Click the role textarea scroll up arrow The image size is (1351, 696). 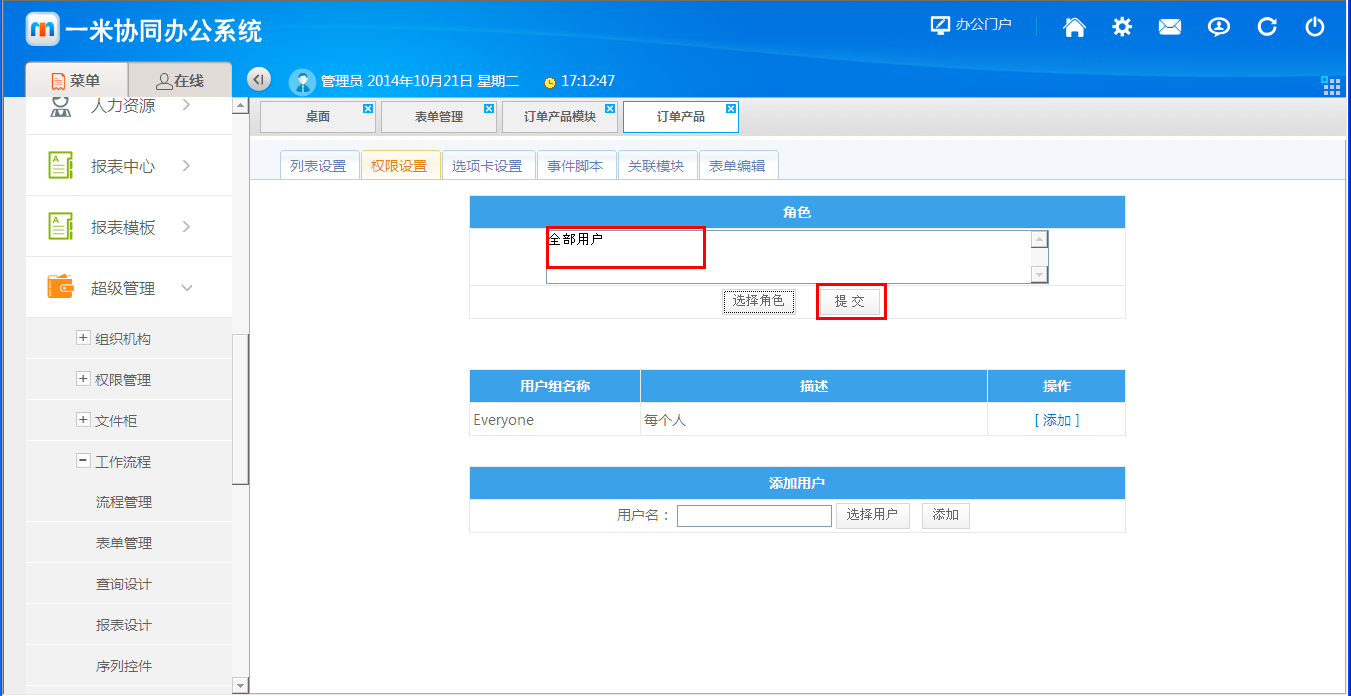[x=1039, y=240]
